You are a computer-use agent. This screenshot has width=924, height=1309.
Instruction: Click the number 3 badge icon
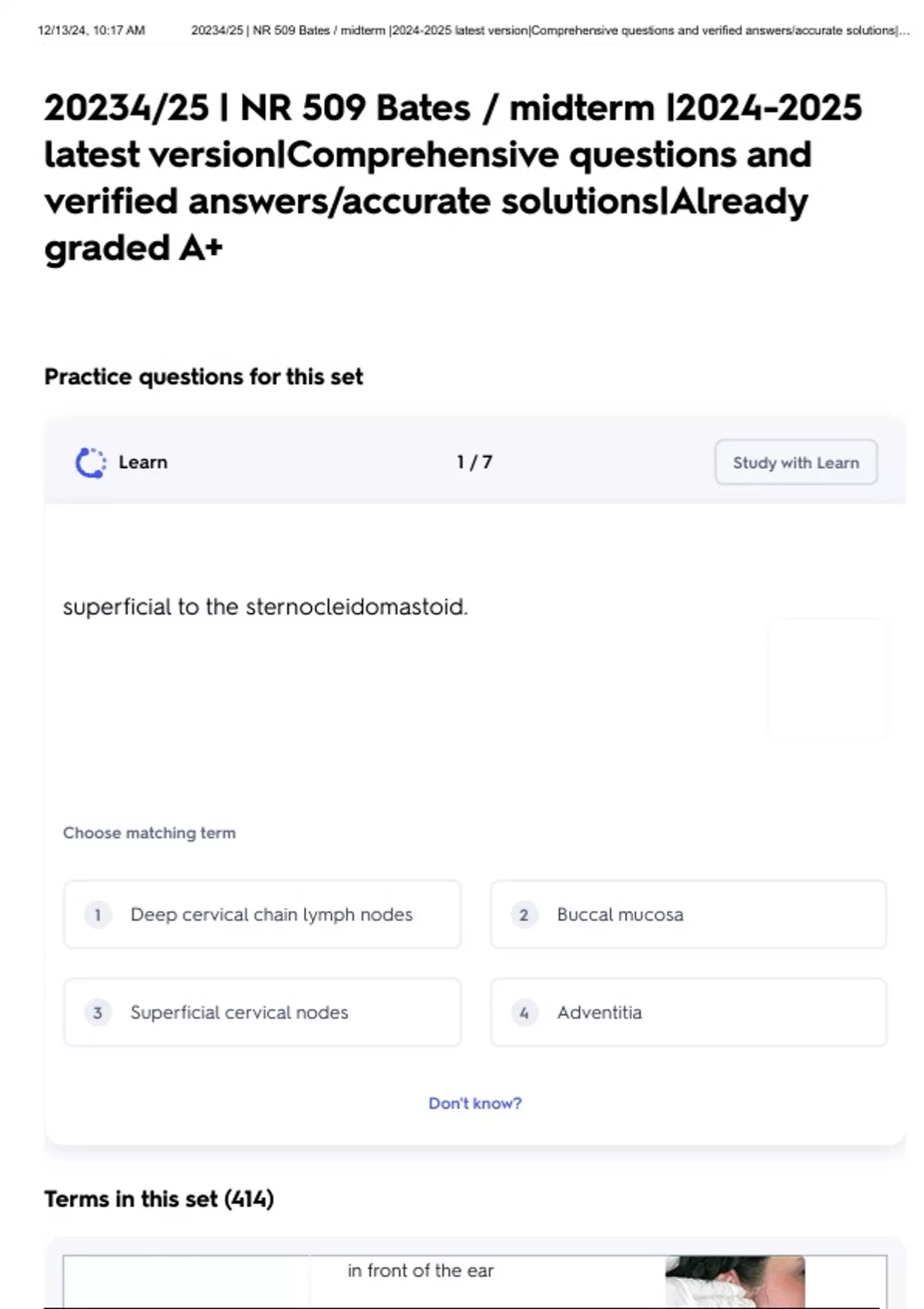tap(98, 1013)
